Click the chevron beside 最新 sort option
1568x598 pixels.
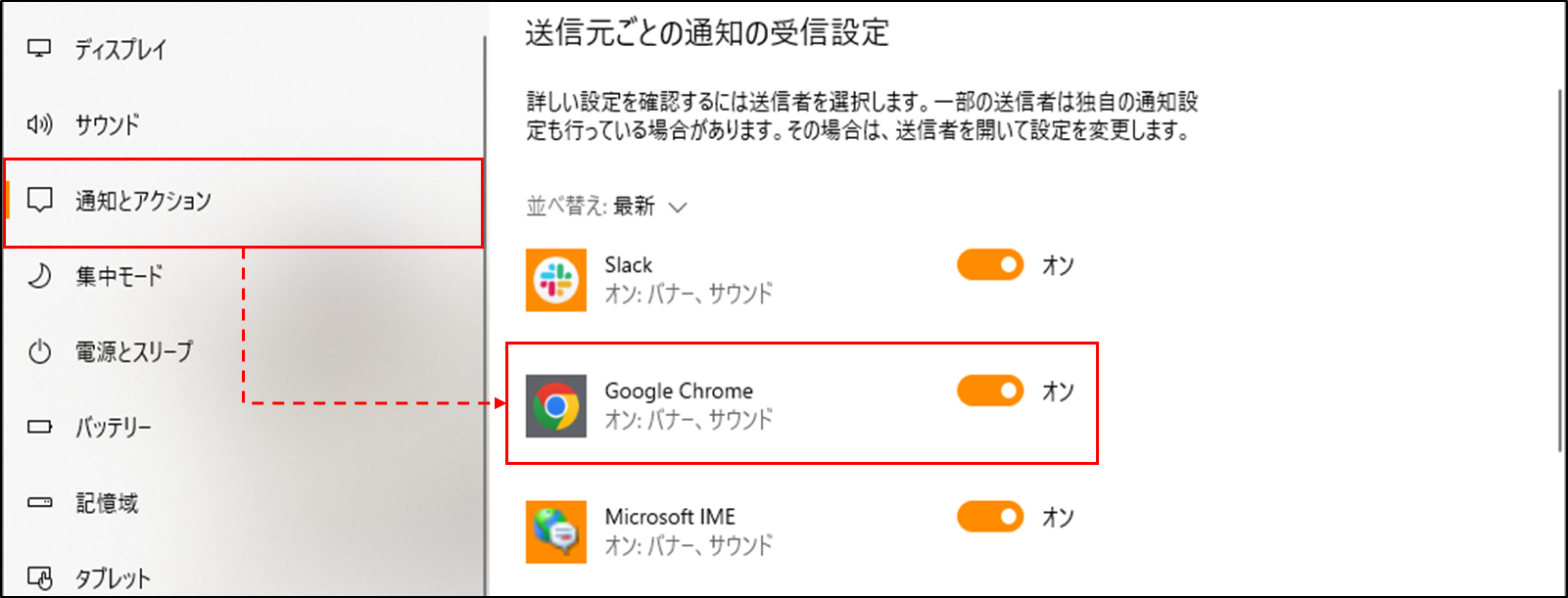click(x=678, y=207)
